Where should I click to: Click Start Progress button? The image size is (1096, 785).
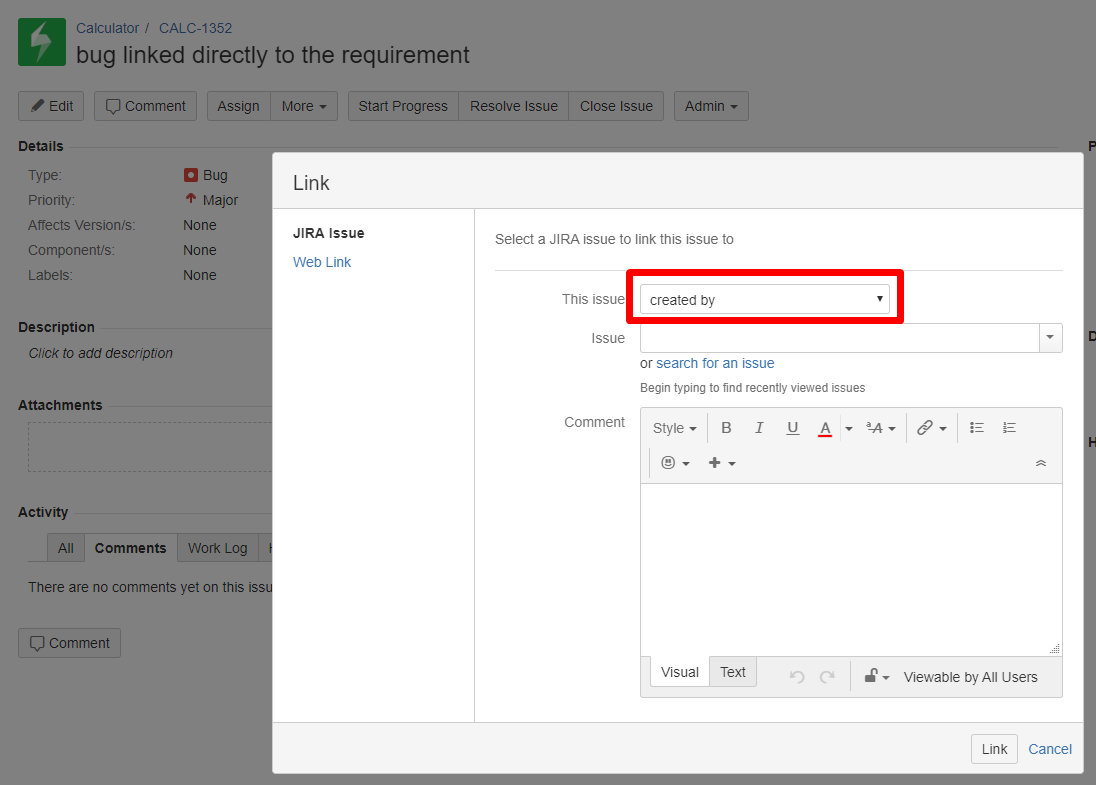click(403, 106)
